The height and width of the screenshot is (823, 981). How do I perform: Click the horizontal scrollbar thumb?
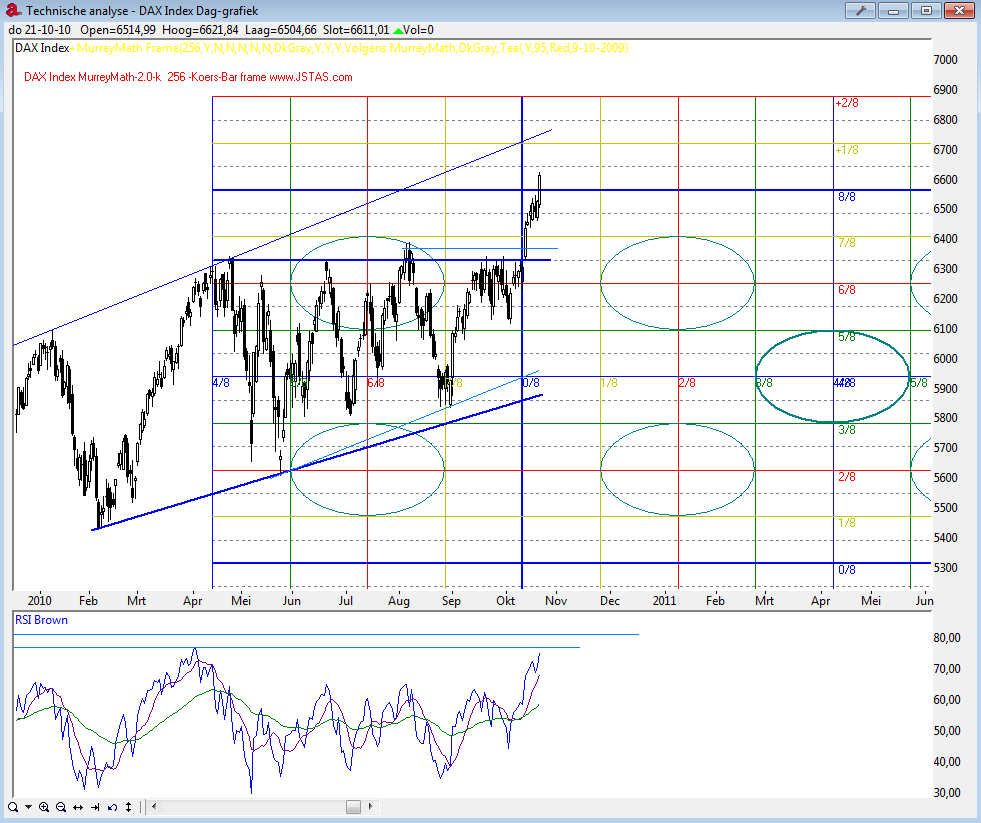pyautogui.click(x=353, y=807)
